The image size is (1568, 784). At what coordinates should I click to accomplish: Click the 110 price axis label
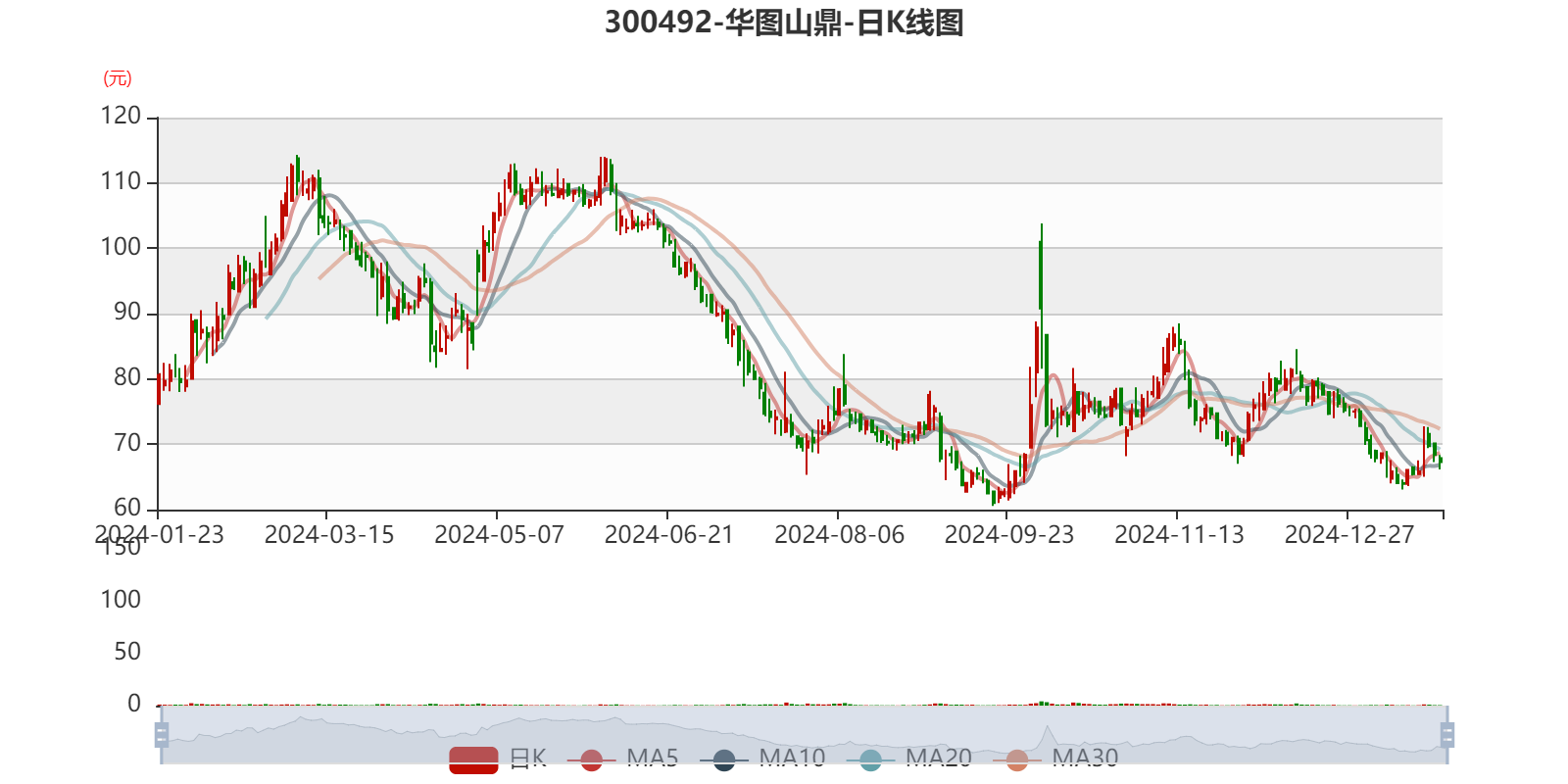click(x=121, y=182)
